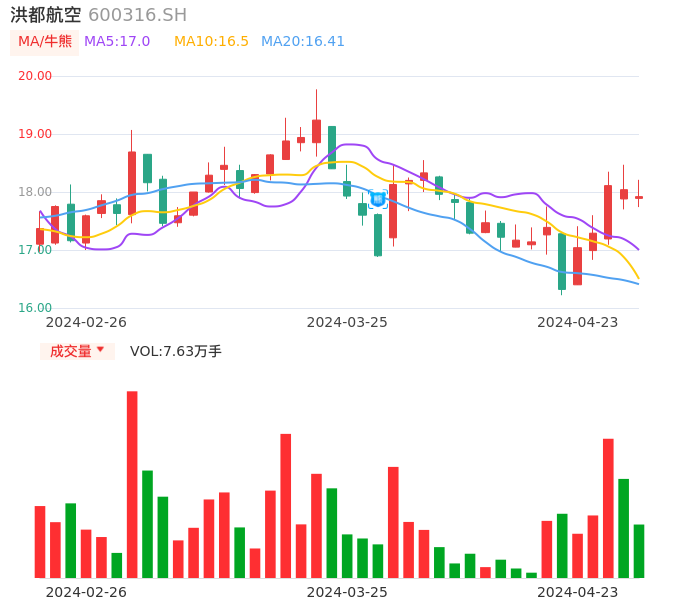Click the red candlestick with the highest wick
This screenshot has width=686, height=606.
[x=316, y=130]
